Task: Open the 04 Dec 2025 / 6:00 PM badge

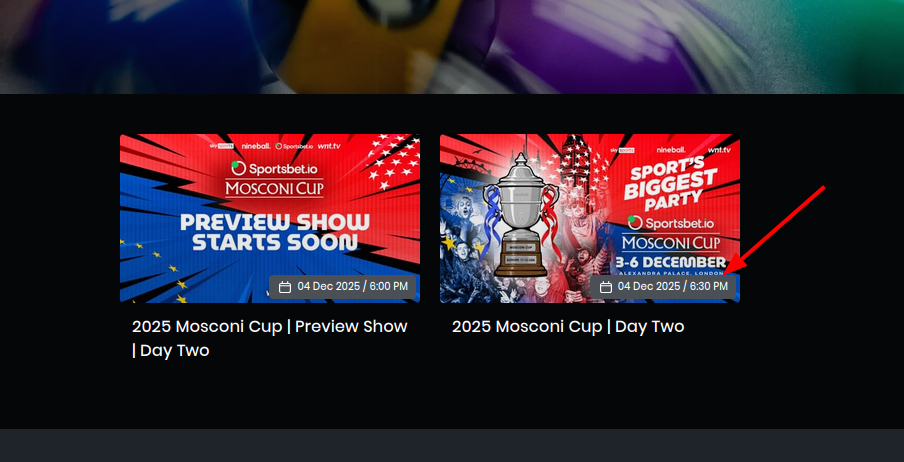Action: tap(342, 287)
